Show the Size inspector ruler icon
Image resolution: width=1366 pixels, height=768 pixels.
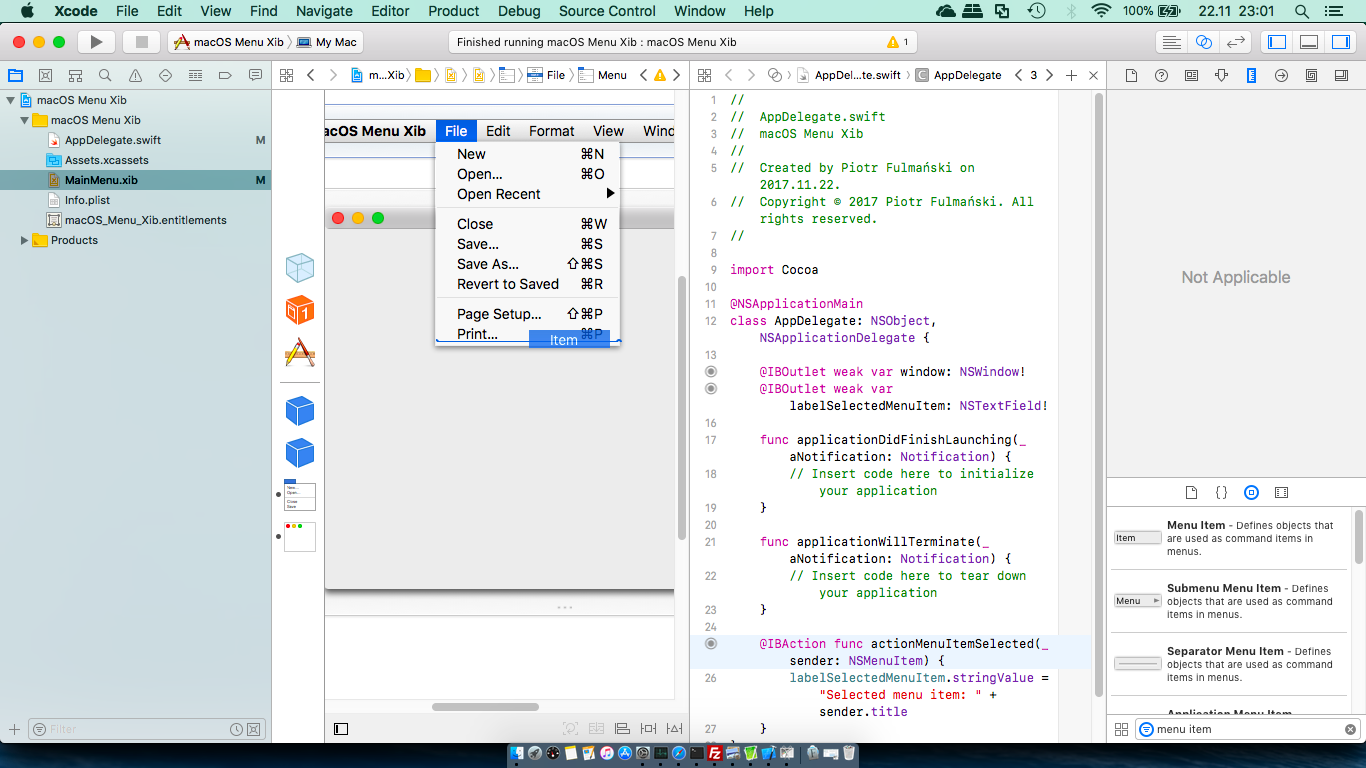[1251, 75]
